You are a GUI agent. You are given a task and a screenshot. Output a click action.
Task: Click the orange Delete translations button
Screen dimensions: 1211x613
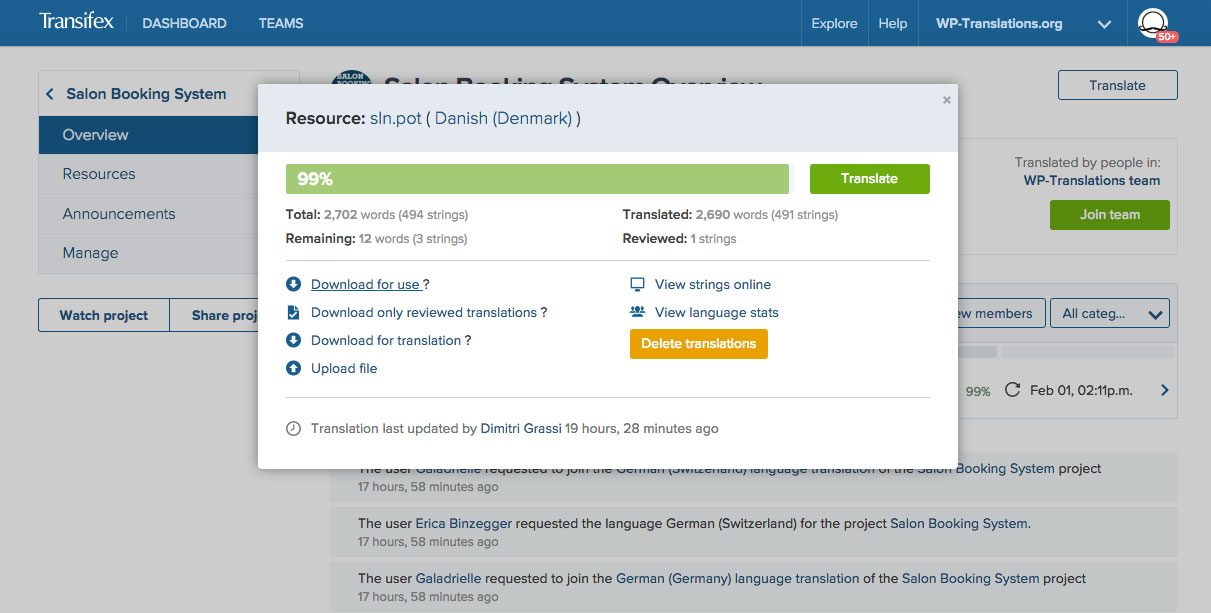[698, 344]
